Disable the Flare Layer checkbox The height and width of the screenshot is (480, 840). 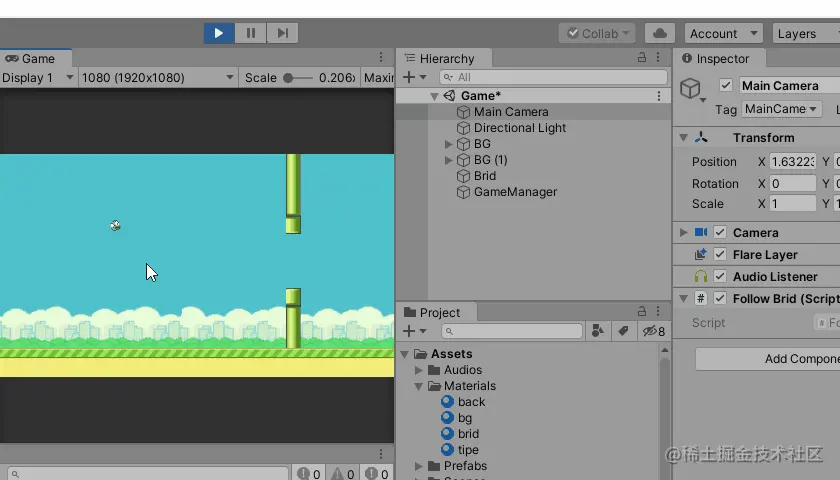click(720, 254)
